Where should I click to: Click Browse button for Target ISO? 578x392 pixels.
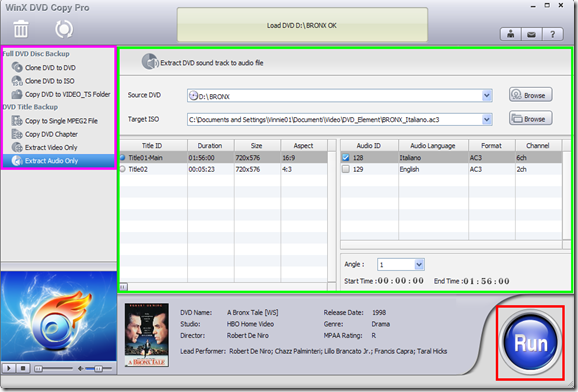pyautogui.click(x=530, y=118)
